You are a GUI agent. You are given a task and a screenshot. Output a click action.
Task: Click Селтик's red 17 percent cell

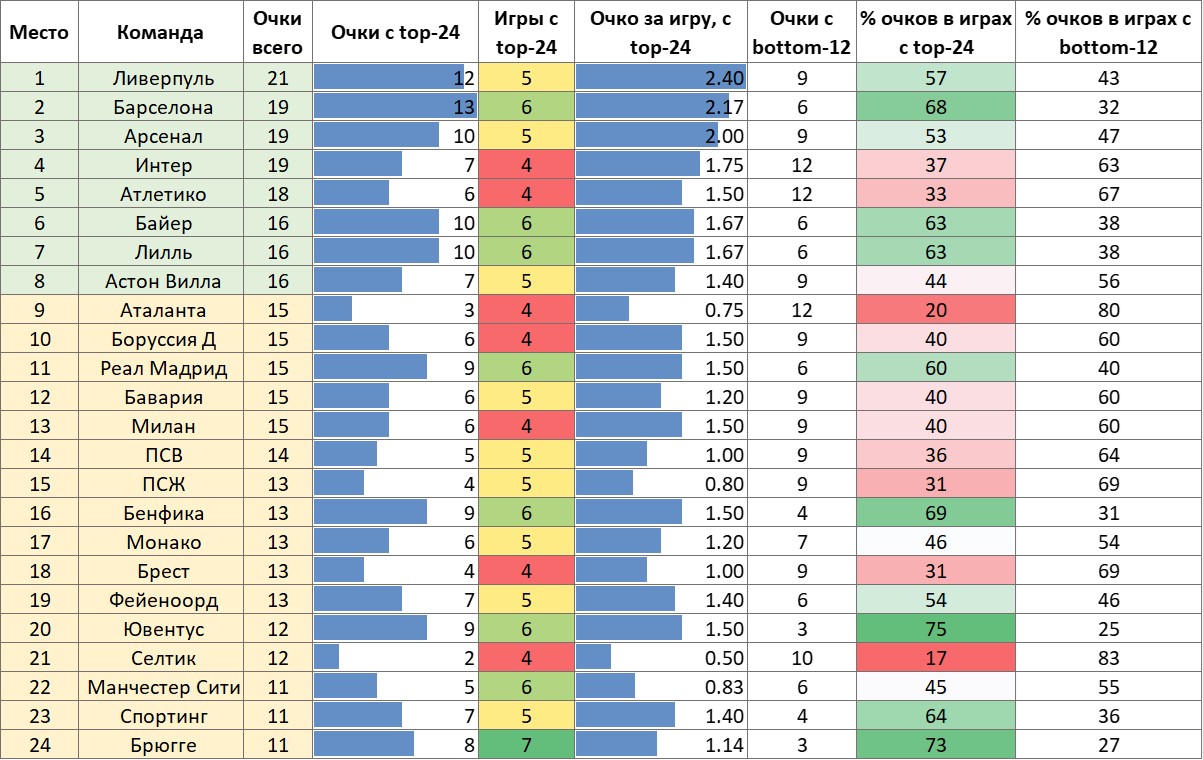click(935, 657)
